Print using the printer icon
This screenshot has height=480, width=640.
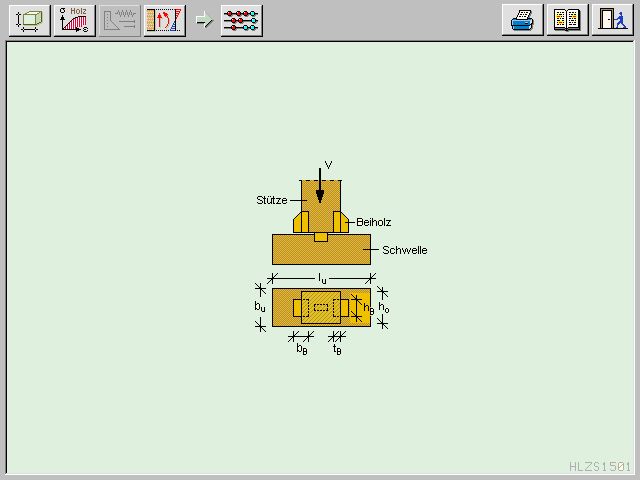[523, 20]
